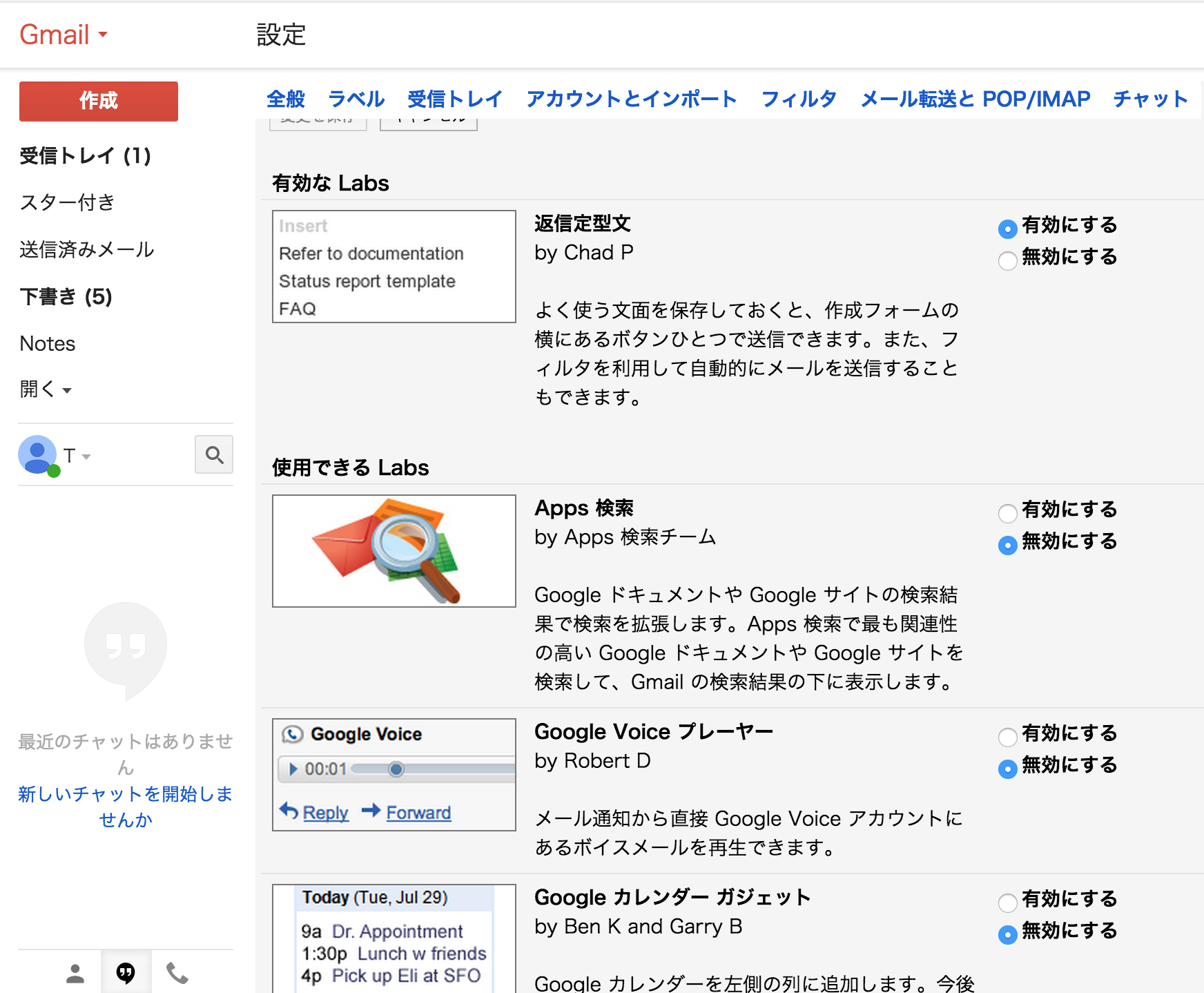Click the Forward arrow icon in Voice preview
The image size is (1204, 993).
click(x=371, y=811)
